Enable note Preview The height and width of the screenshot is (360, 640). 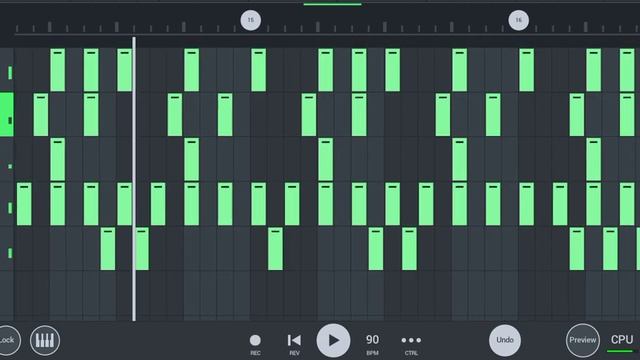click(582, 340)
